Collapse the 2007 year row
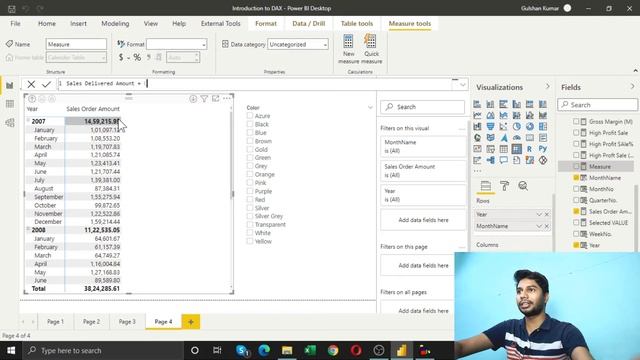Viewport: 640px width, 360px height. (x=29, y=121)
